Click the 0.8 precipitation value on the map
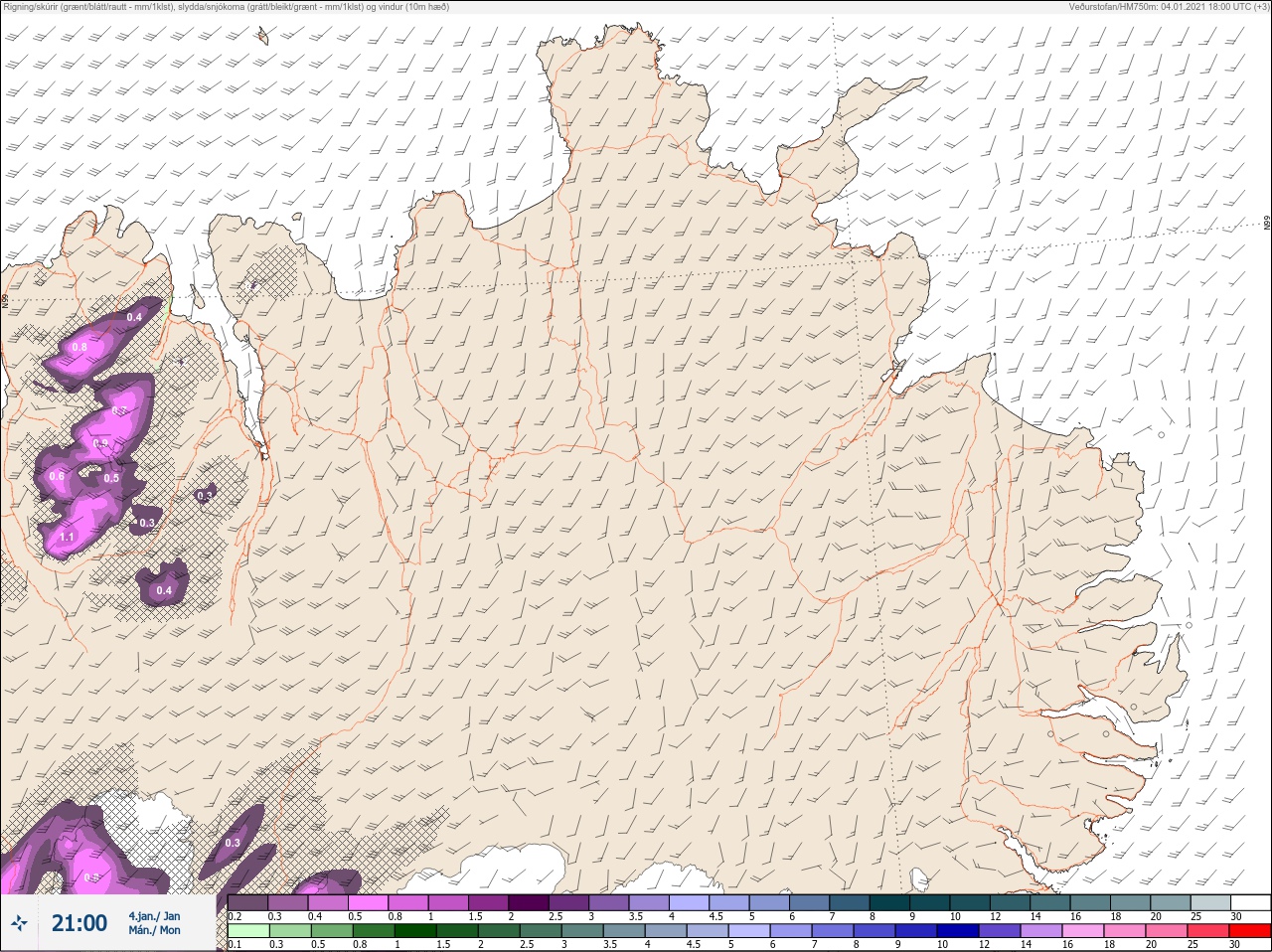Image resolution: width=1272 pixels, height=952 pixels. pyautogui.click(x=79, y=347)
